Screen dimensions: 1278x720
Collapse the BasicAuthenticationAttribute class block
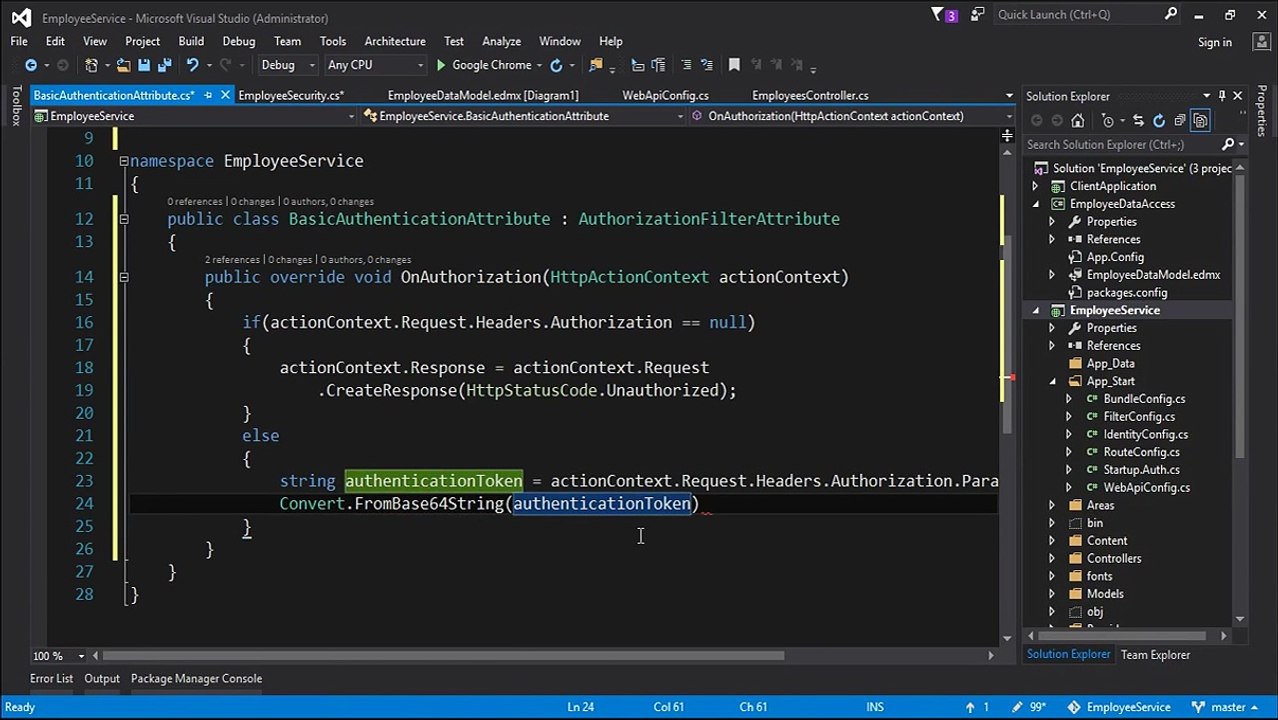124,219
